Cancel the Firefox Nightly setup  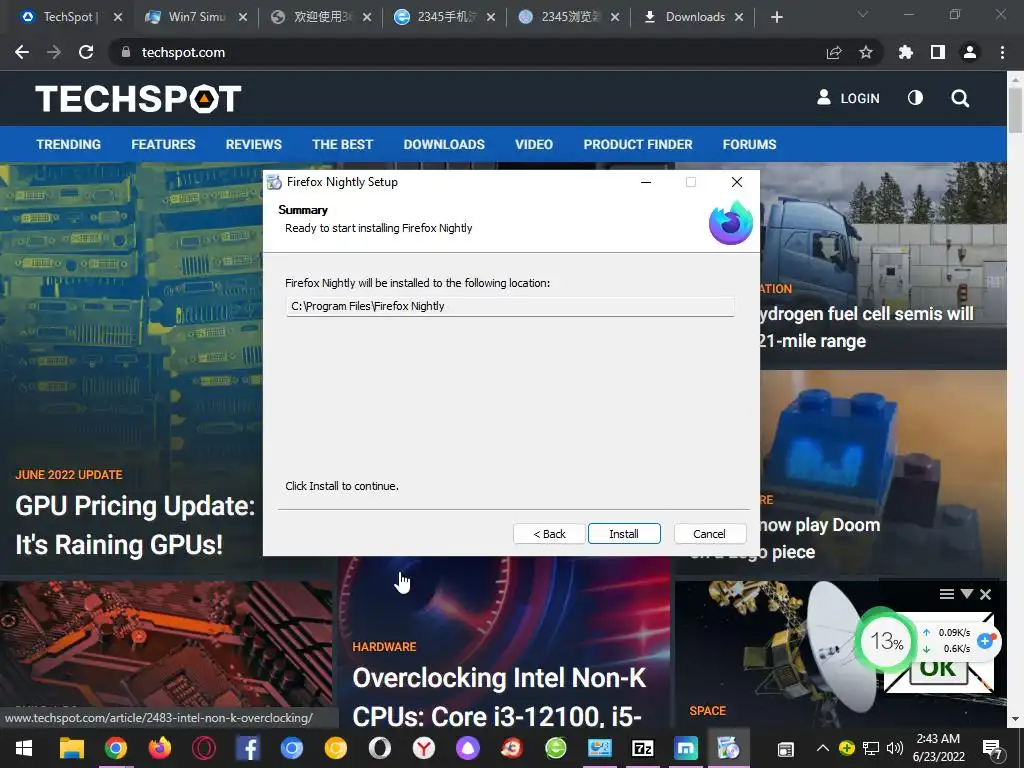click(709, 534)
